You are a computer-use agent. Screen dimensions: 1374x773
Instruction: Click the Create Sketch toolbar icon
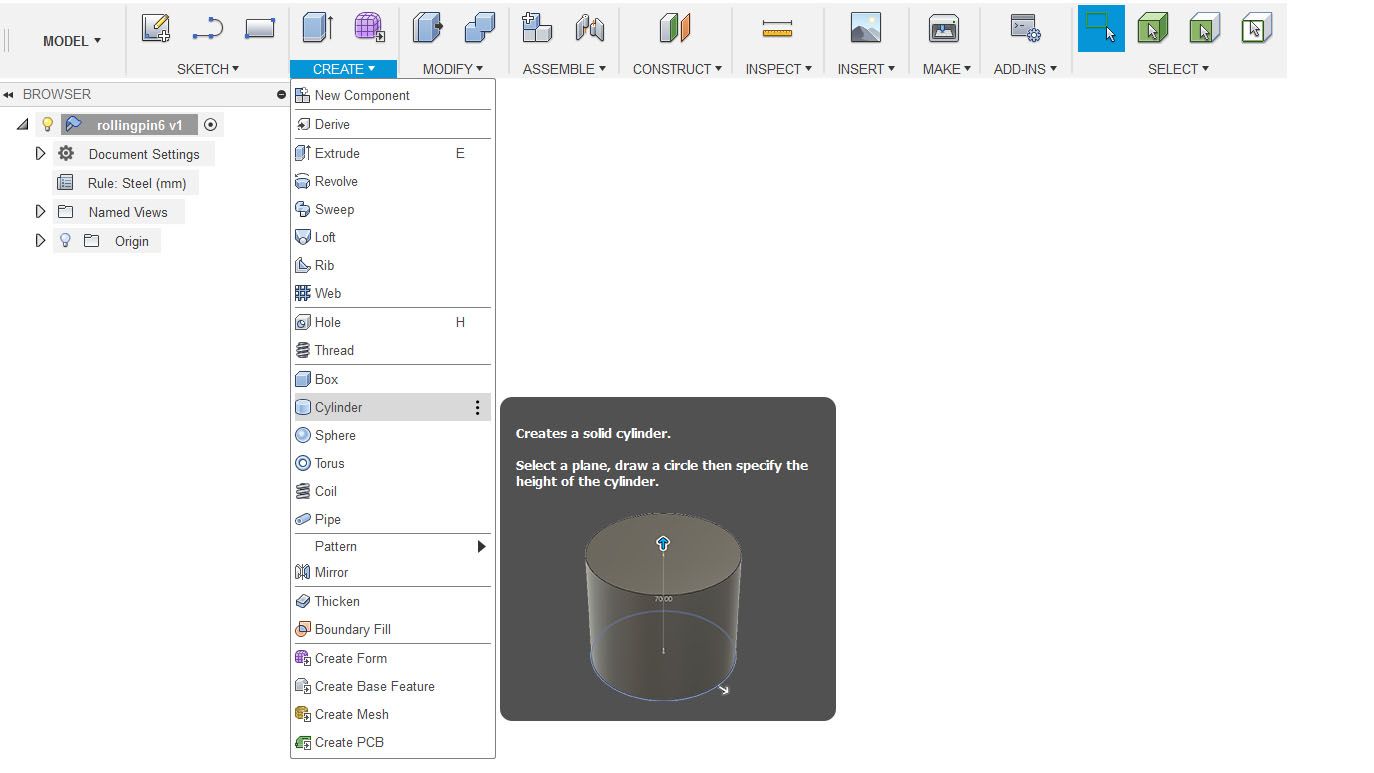coord(155,28)
